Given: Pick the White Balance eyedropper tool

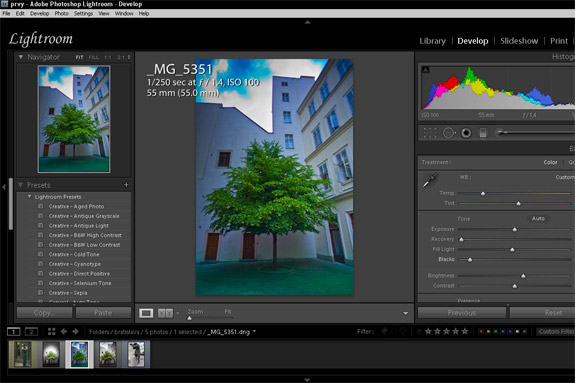Looking at the screenshot, I should pyautogui.click(x=430, y=180).
